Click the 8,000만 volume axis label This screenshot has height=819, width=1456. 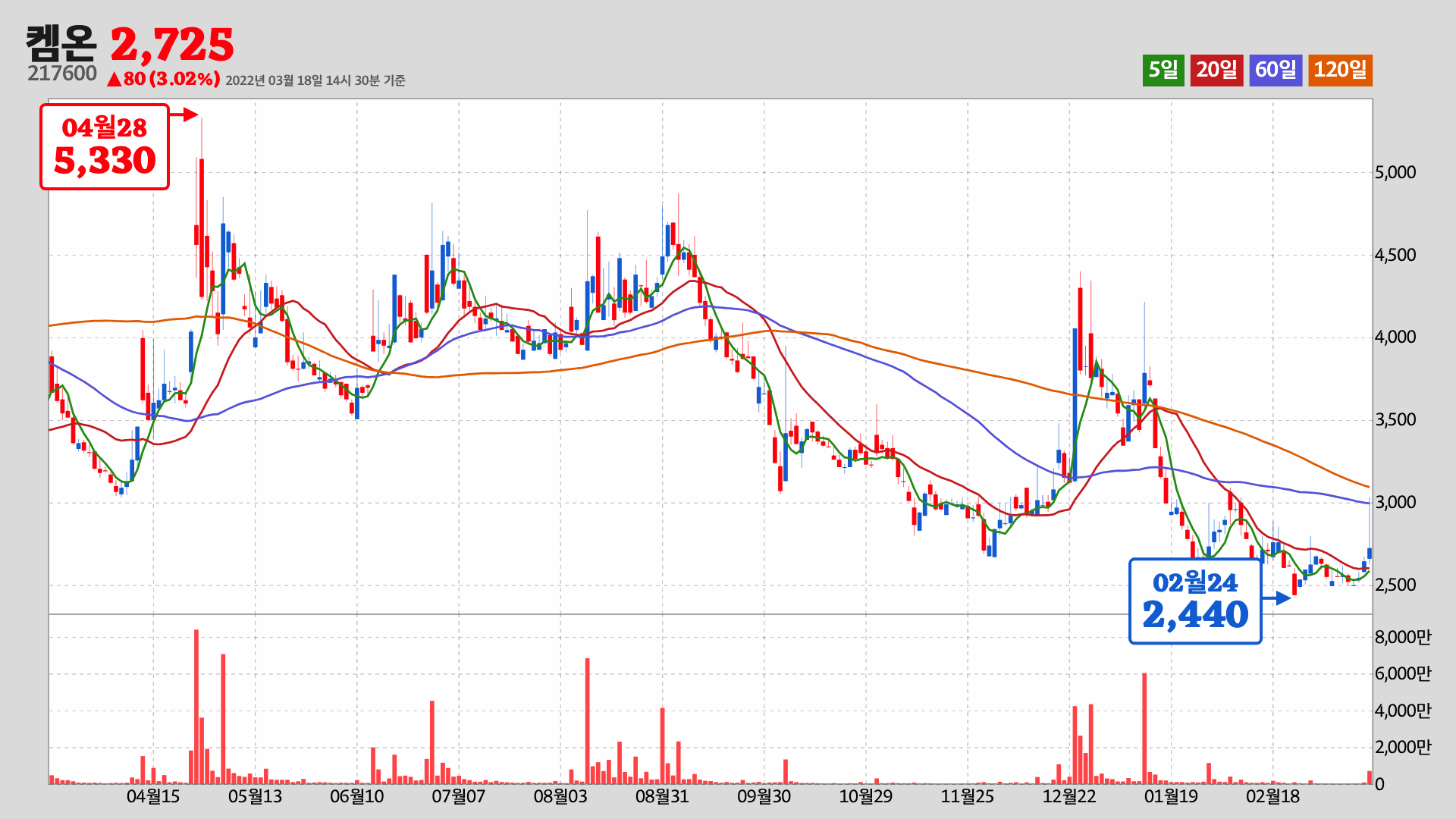point(1403,637)
